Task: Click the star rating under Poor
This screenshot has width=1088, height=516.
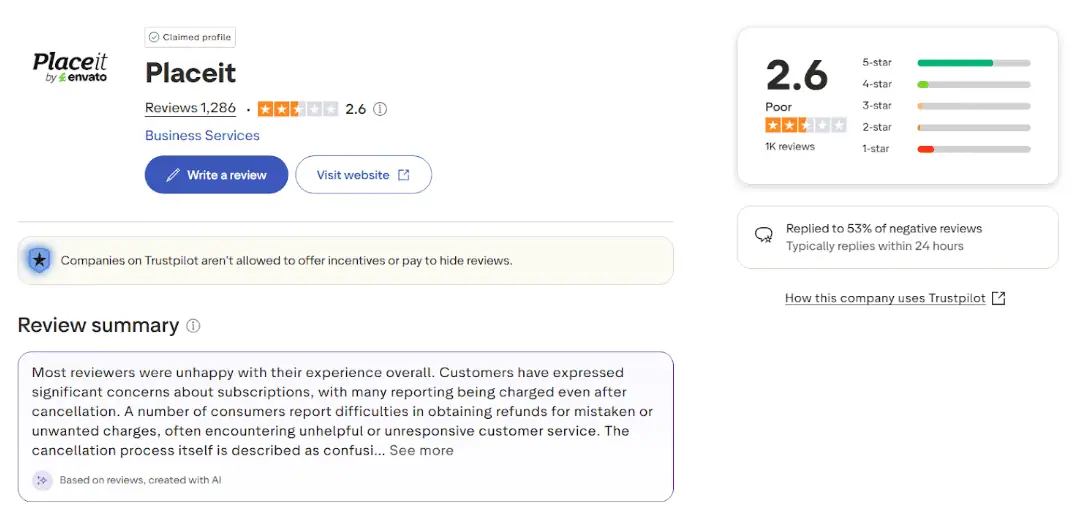Action: pyautogui.click(x=805, y=125)
